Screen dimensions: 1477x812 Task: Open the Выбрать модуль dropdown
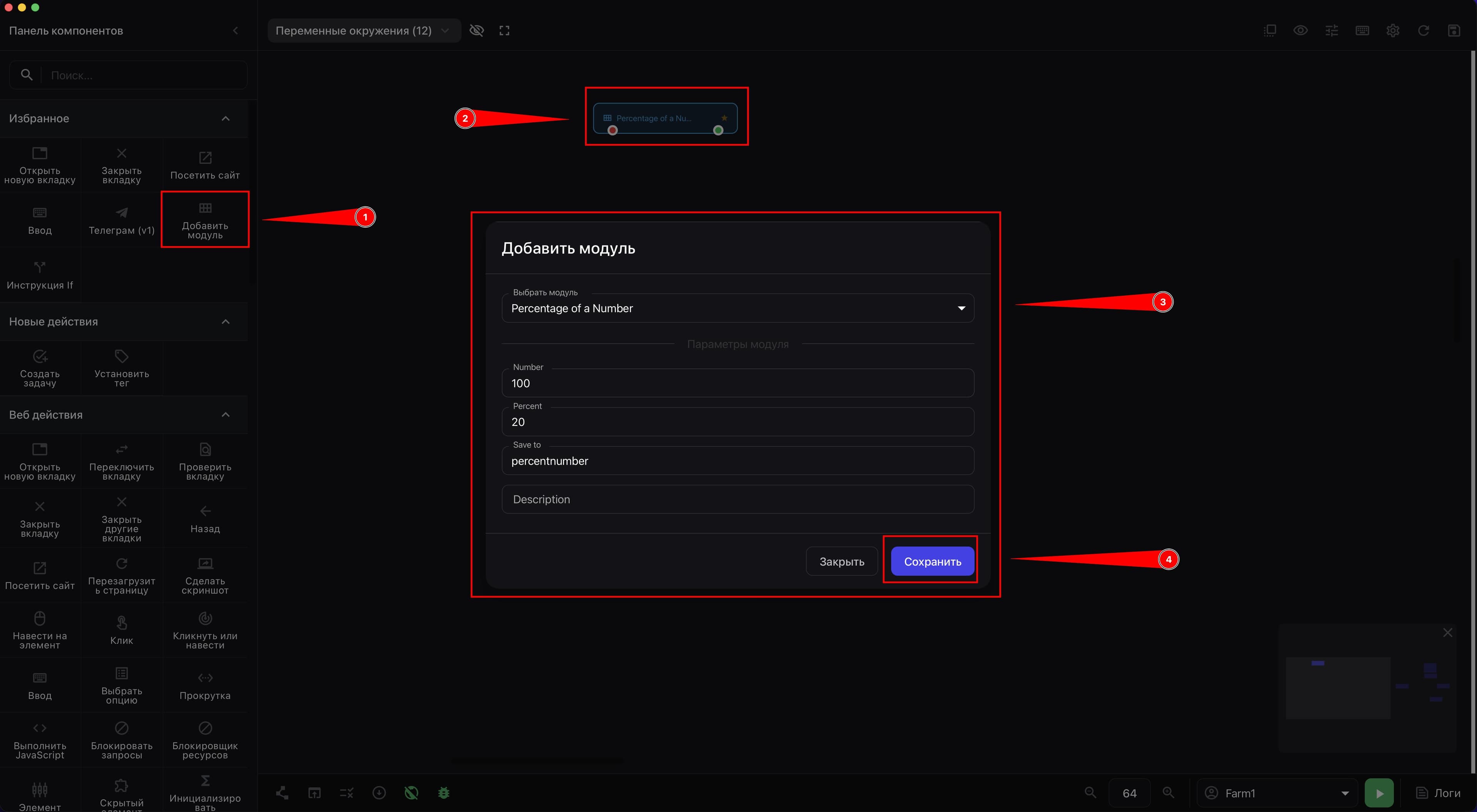click(x=737, y=308)
